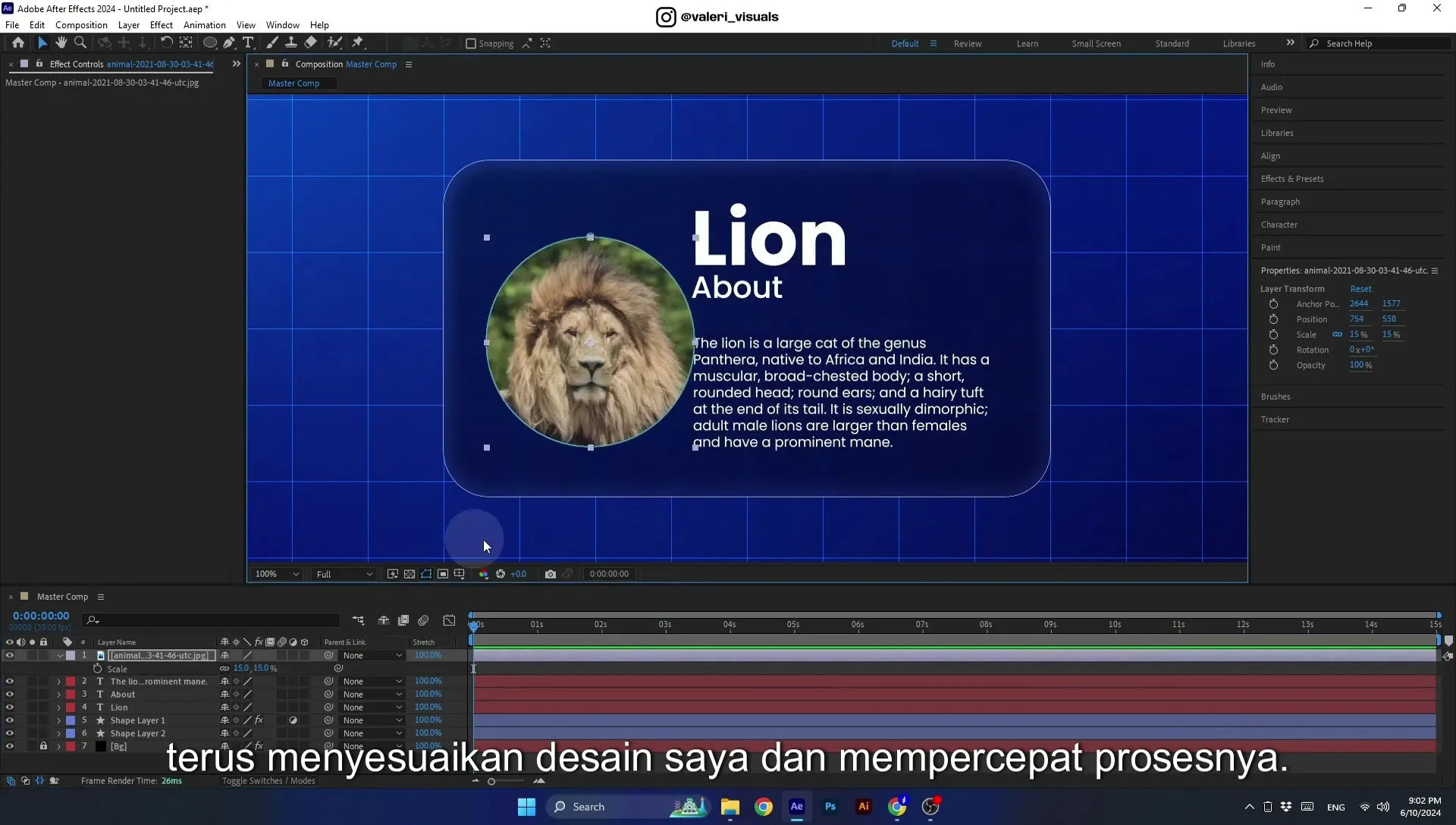
Task: Switch to the Review workspace
Action: 968,44
